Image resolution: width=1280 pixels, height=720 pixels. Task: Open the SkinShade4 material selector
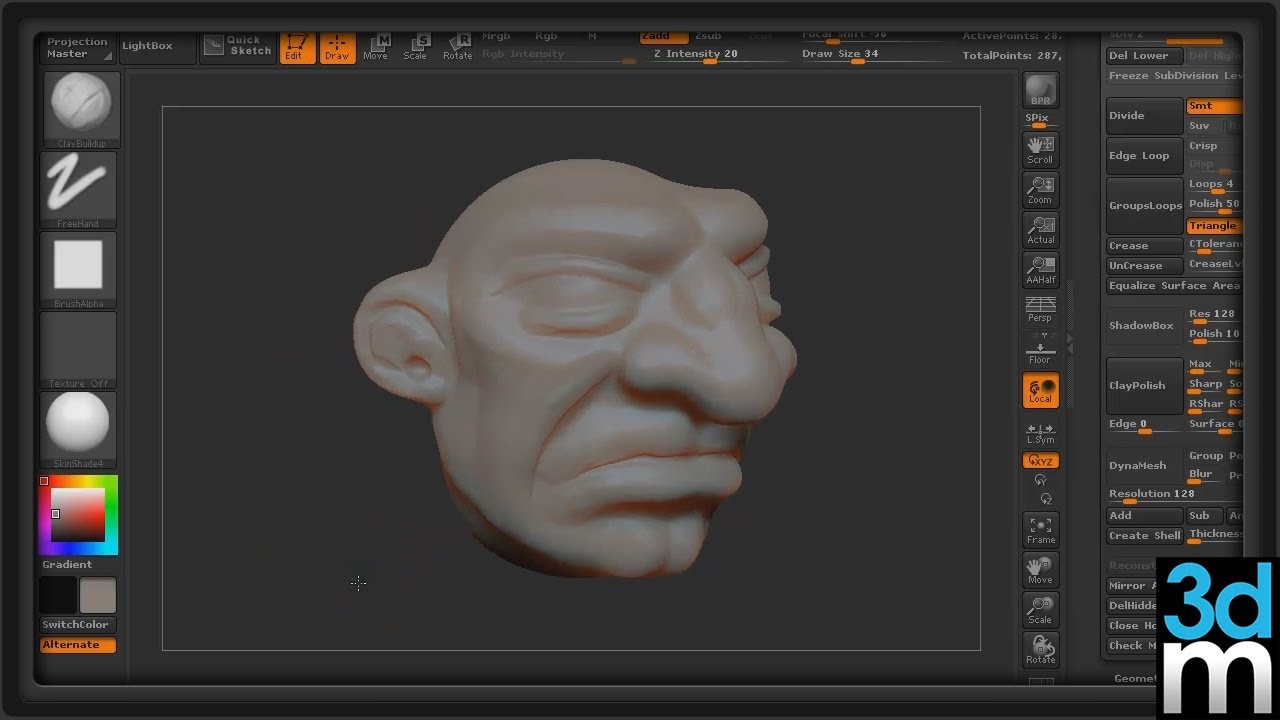78,430
